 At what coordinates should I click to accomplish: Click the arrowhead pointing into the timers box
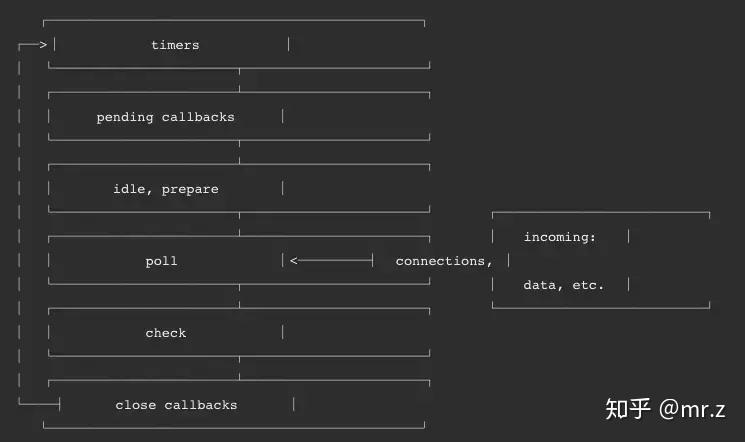click(42, 45)
